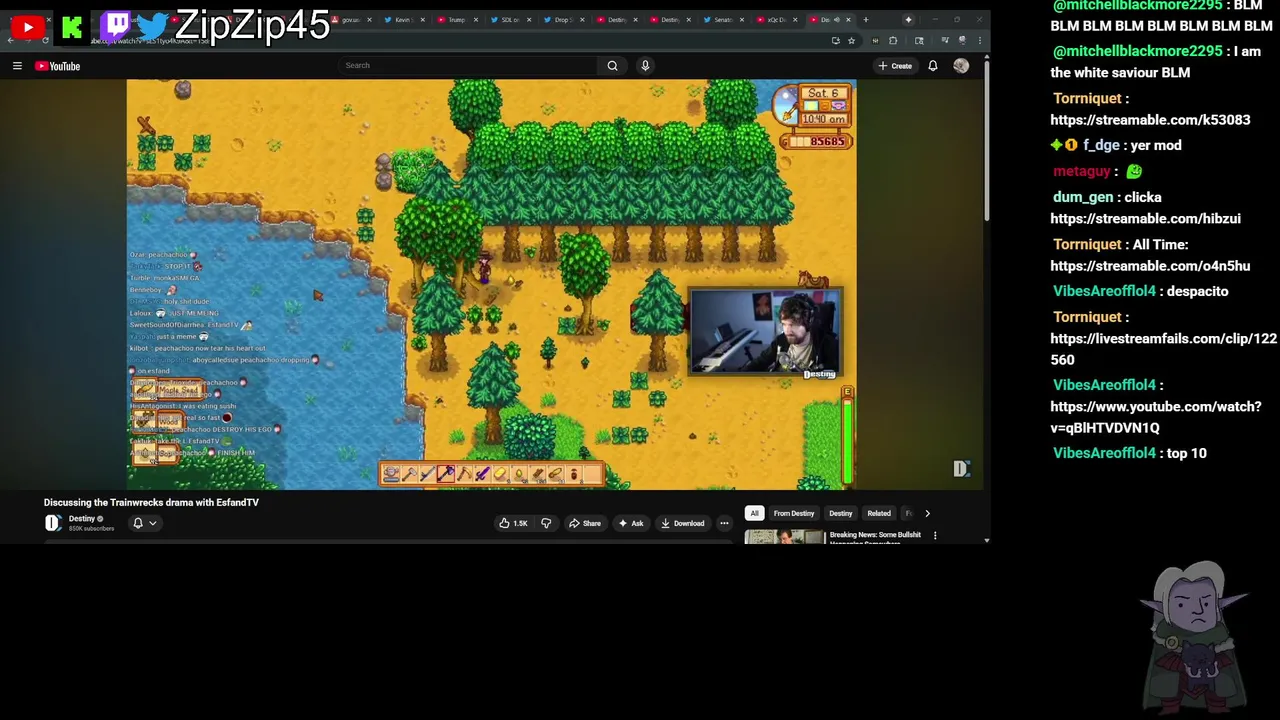Select the Destiny filter chip
1280x720 pixels.
click(x=840, y=513)
